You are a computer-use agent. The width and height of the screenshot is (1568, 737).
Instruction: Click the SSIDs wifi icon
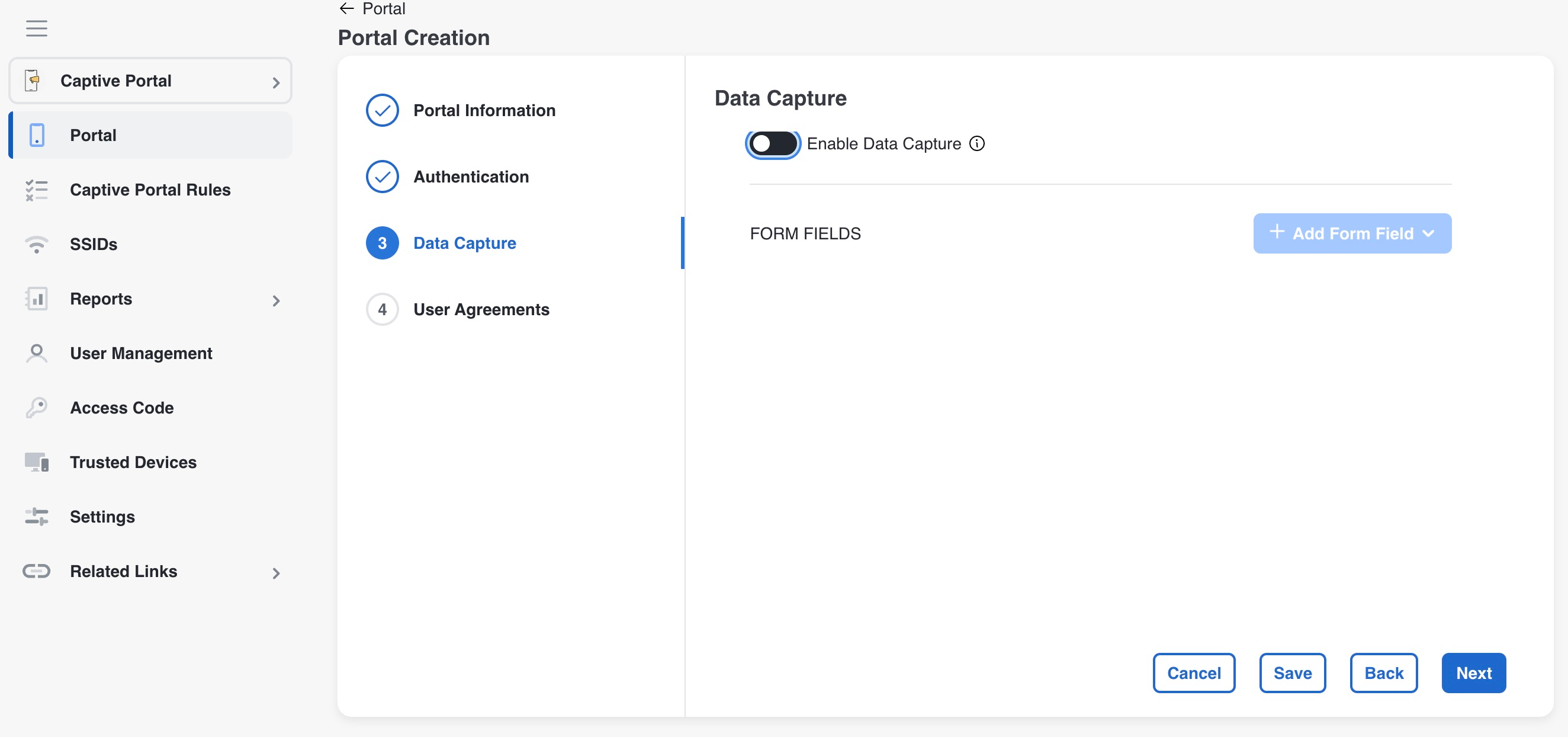37,244
